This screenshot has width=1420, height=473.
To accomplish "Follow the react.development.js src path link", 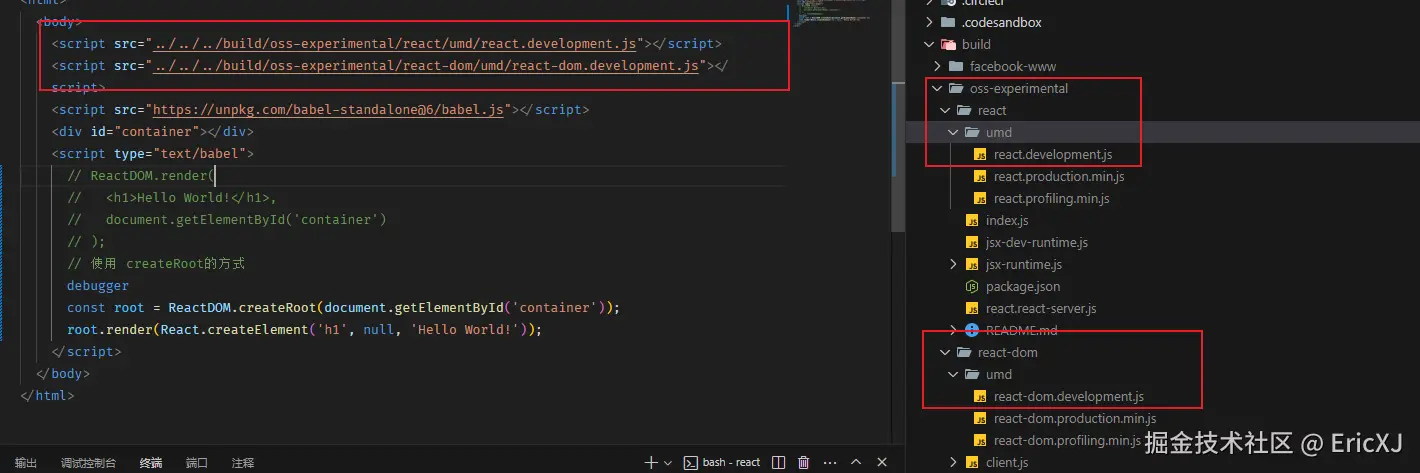I will click(395, 44).
